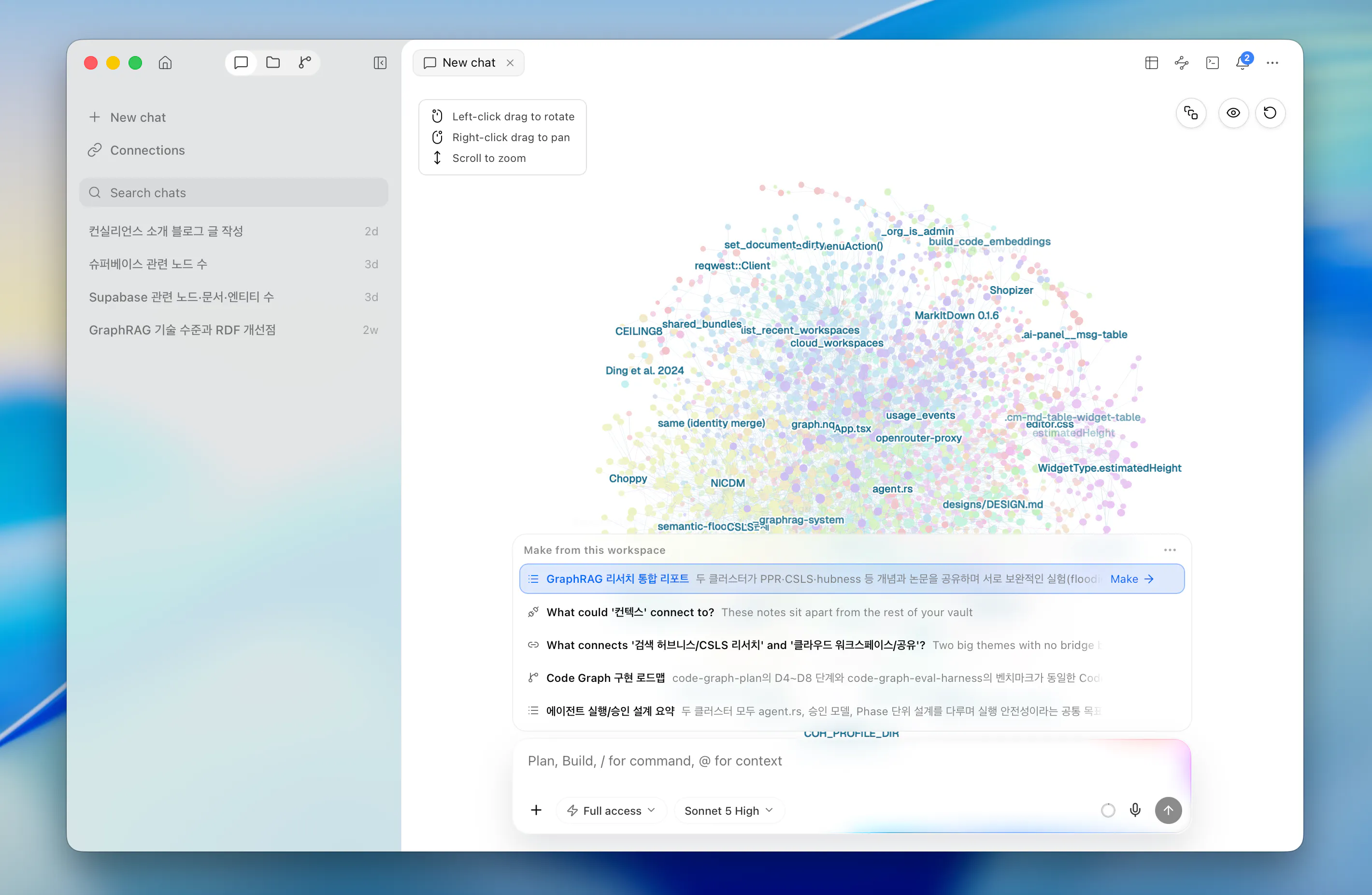Open chat '컨실리언스 소개 블로그 글 작성'

coord(233,231)
